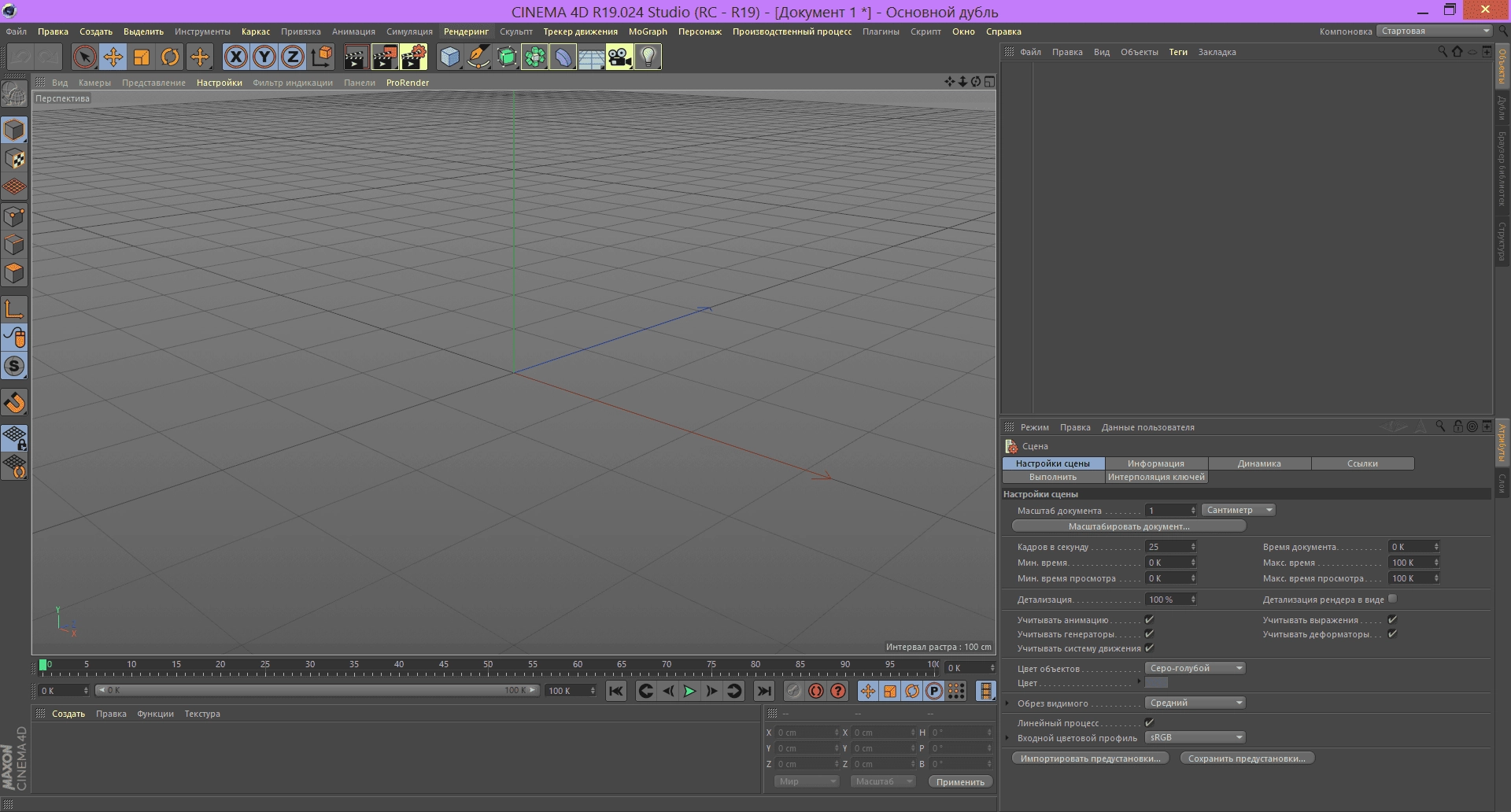Click the coordinate system cube icon
1511x812 pixels.
pyautogui.click(x=322, y=57)
